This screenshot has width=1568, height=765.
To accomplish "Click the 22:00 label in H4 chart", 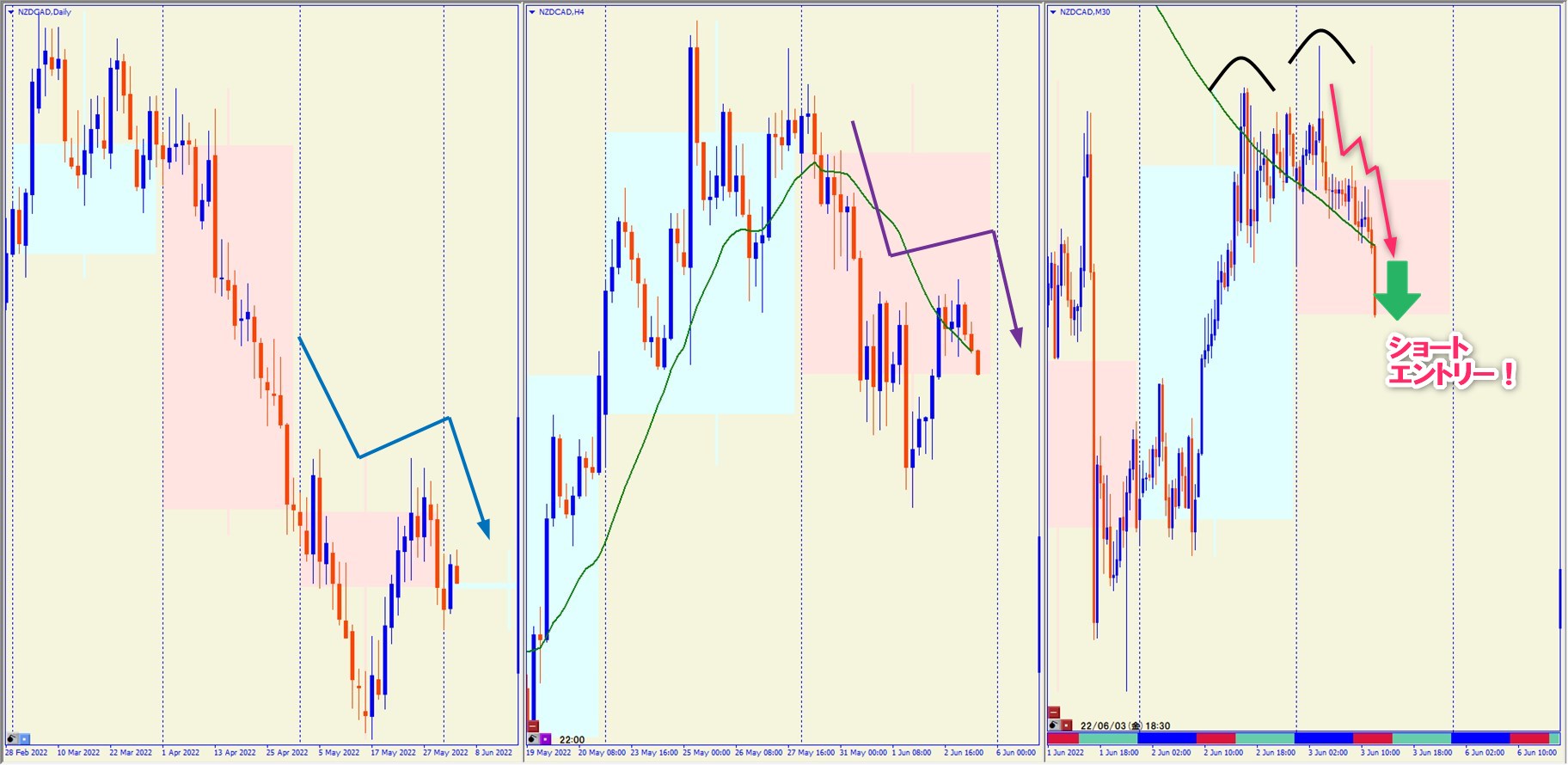I will (572, 739).
